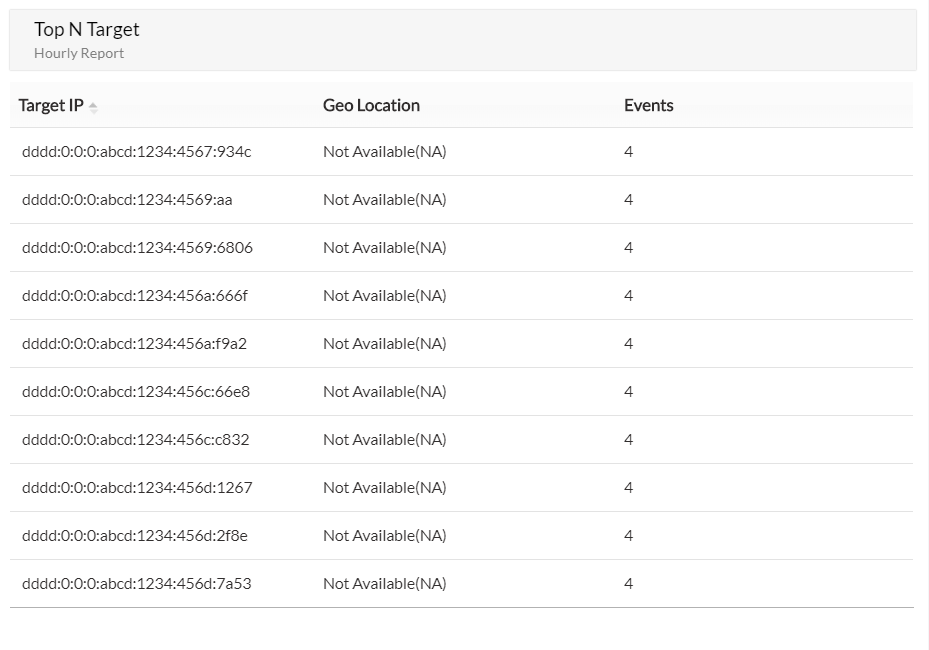Click the IP address ending in 456c:66e8

click(x=136, y=392)
